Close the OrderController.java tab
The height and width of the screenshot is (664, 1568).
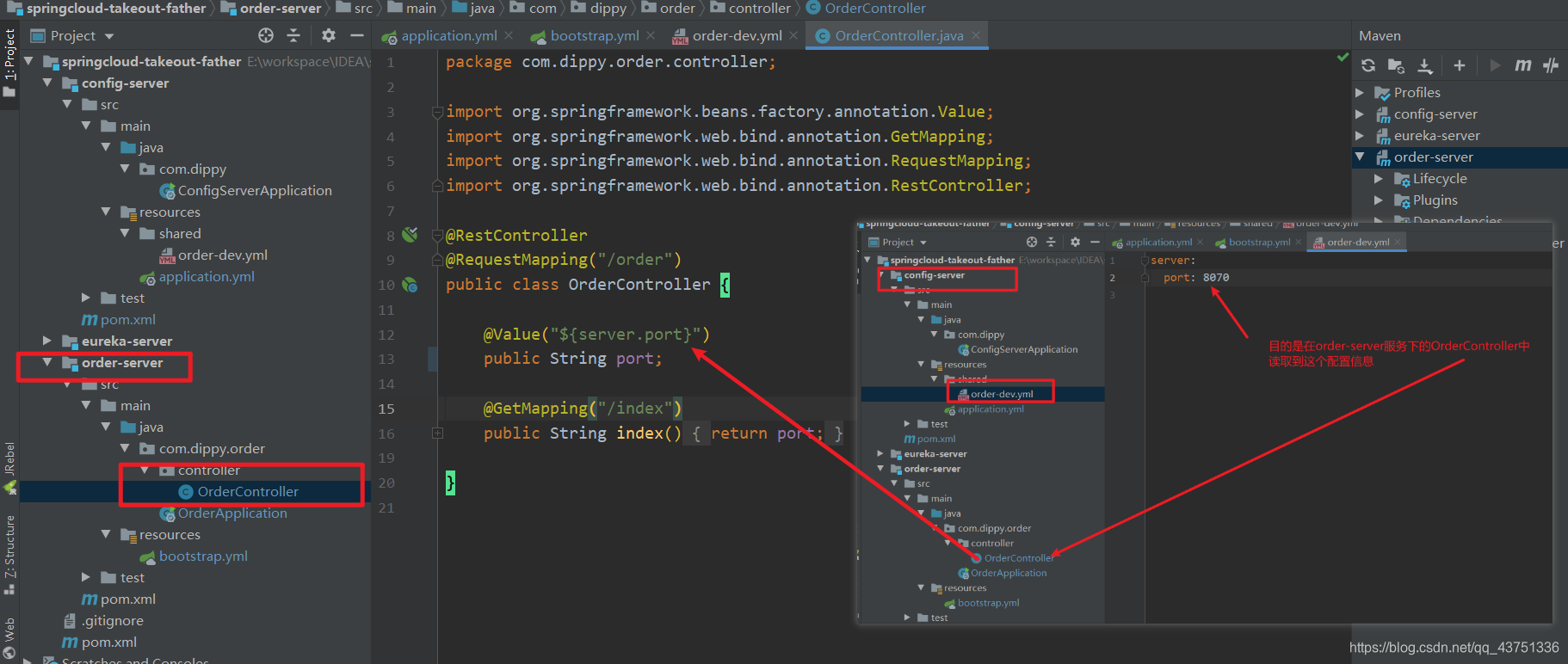point(976,35)
